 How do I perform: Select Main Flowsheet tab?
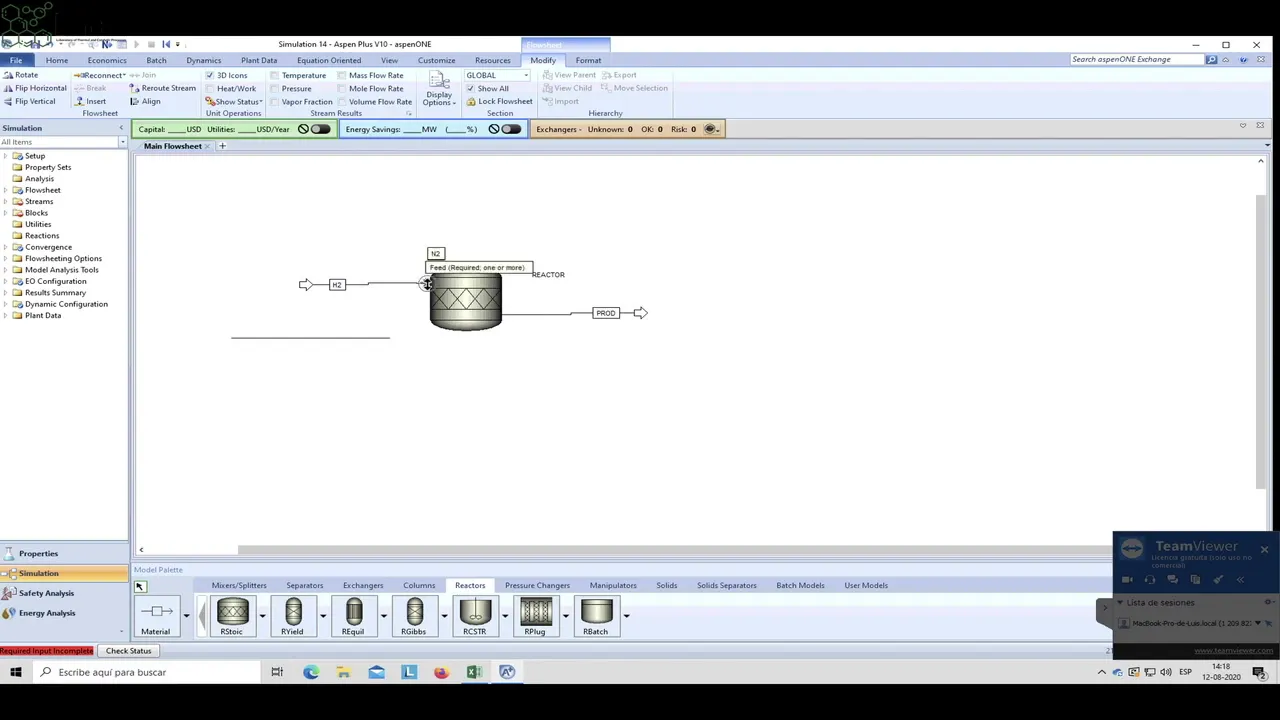point(172,146)
